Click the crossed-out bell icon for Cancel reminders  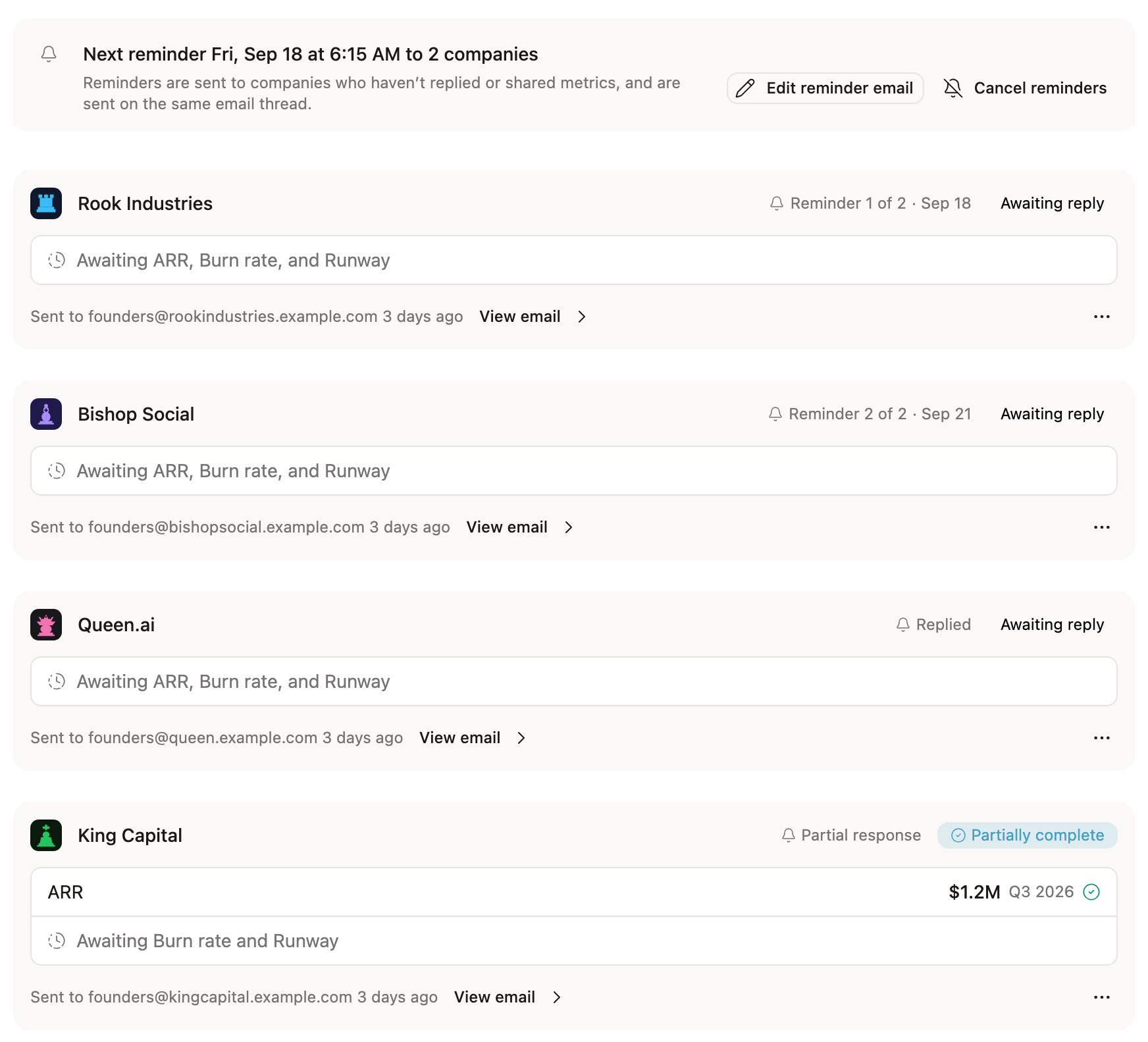click(x=952, y=88)
